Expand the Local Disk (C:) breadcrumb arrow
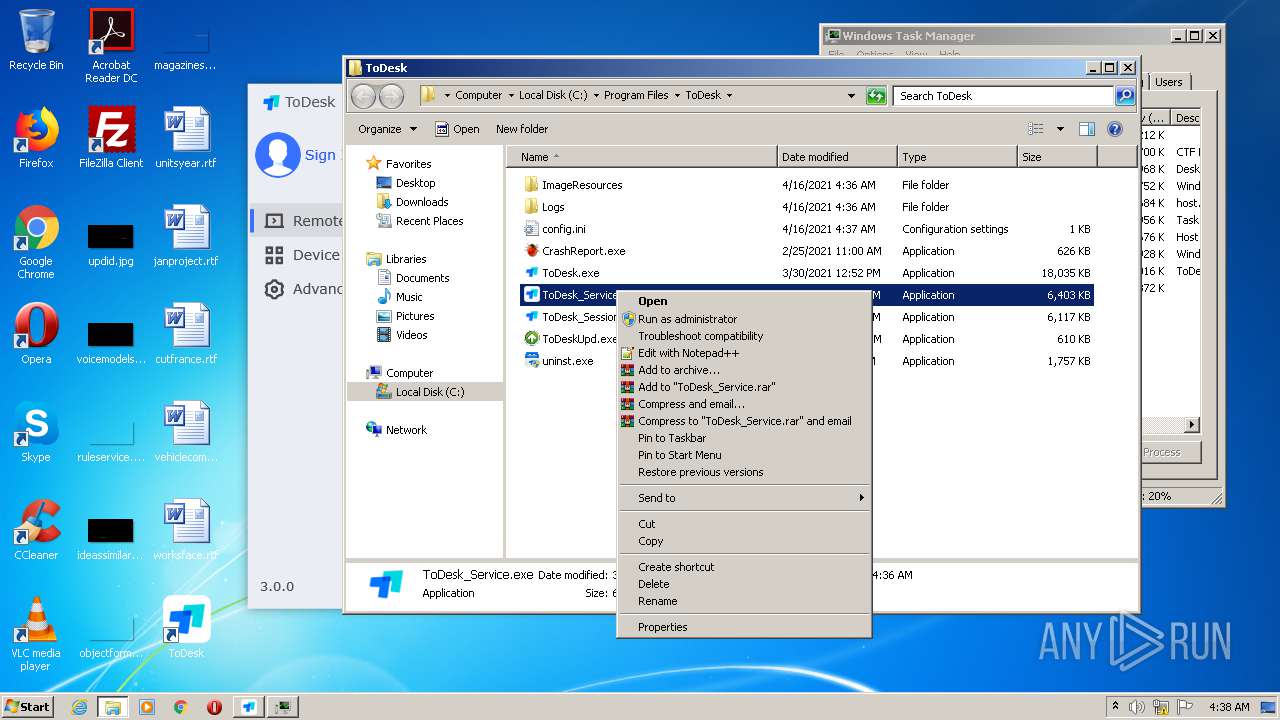The image size is (1280, 720). tap(596, 96)
